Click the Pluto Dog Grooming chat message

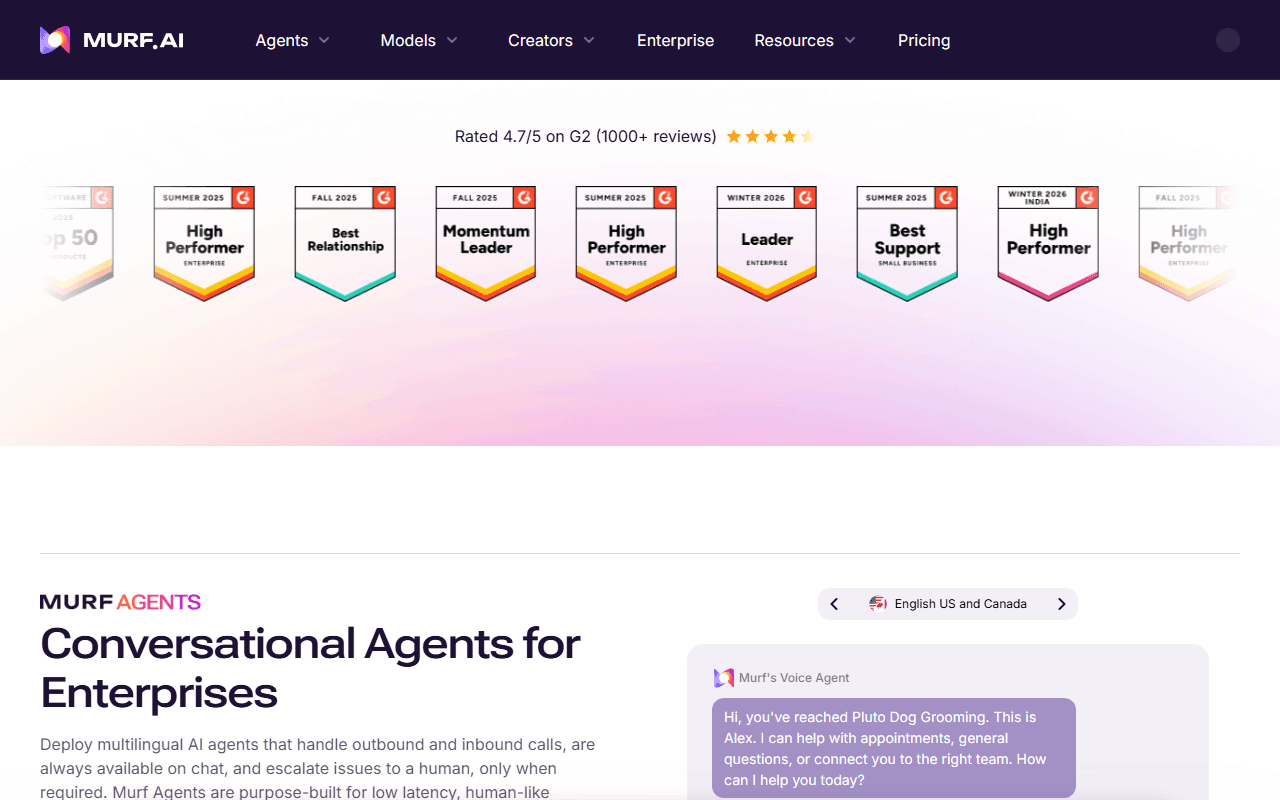(x=894, y=748)
